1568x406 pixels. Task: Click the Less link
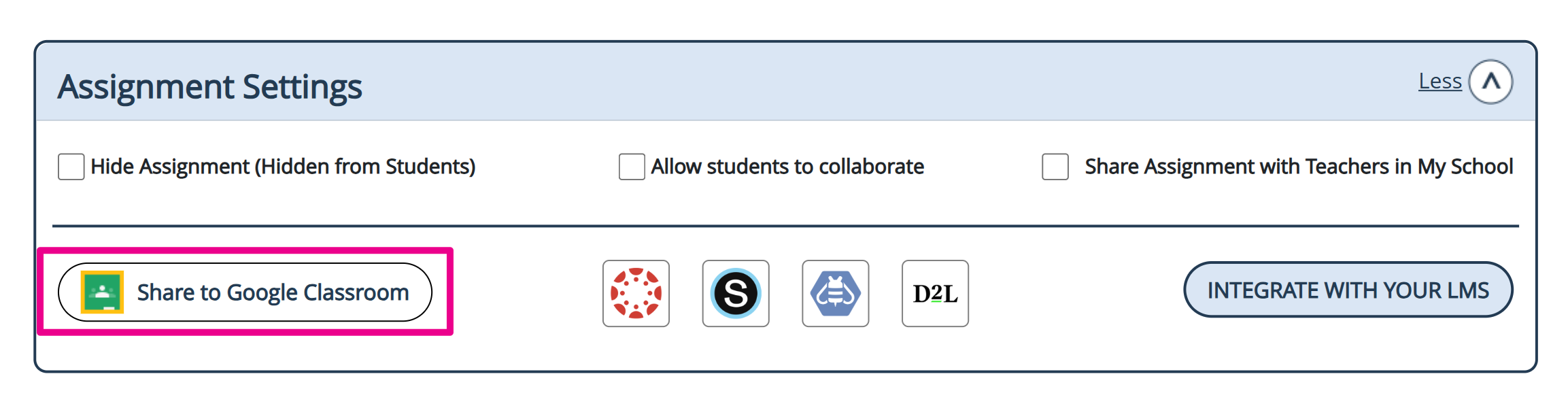click(1439, 82)
